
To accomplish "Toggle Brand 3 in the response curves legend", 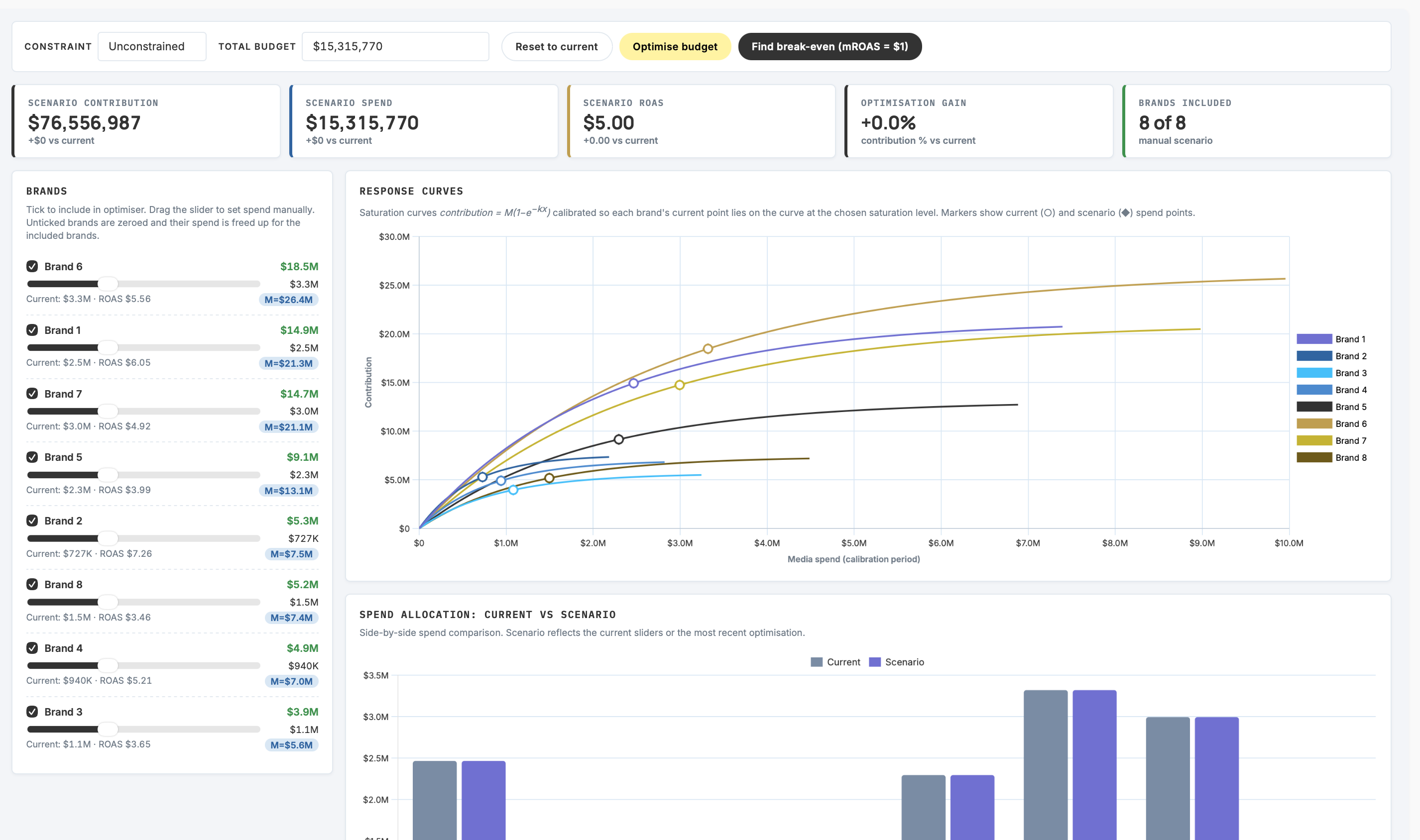I will [x=1331, y=373].
